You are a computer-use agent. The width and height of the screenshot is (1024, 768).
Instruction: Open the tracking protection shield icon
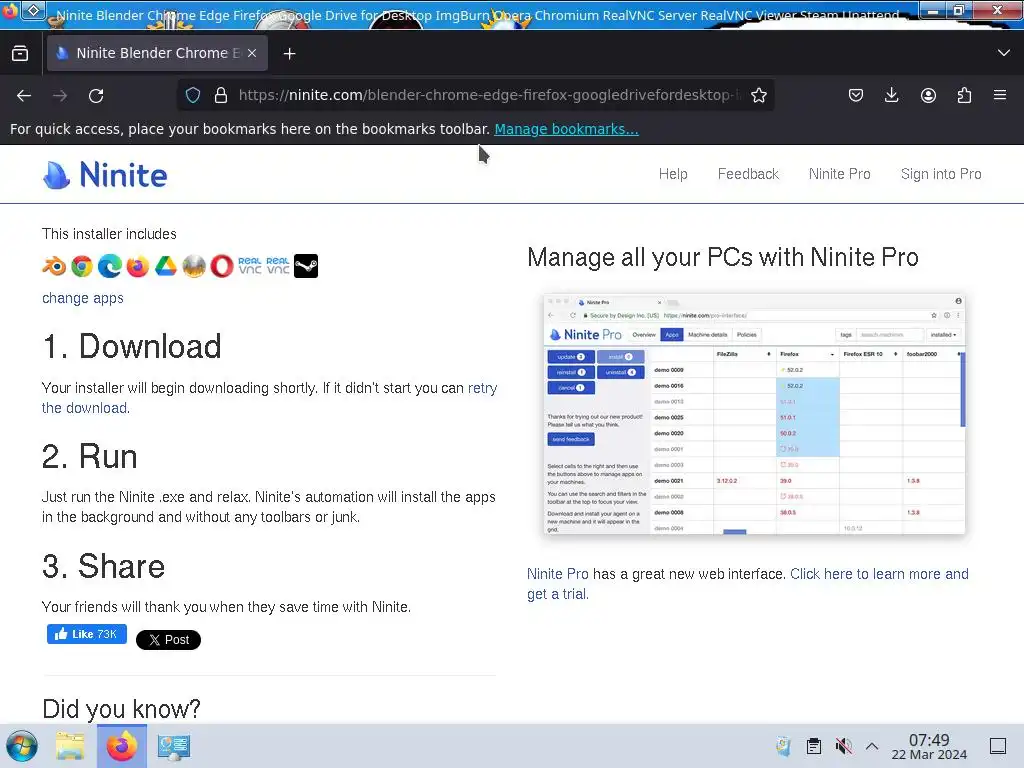pos(193,95)
